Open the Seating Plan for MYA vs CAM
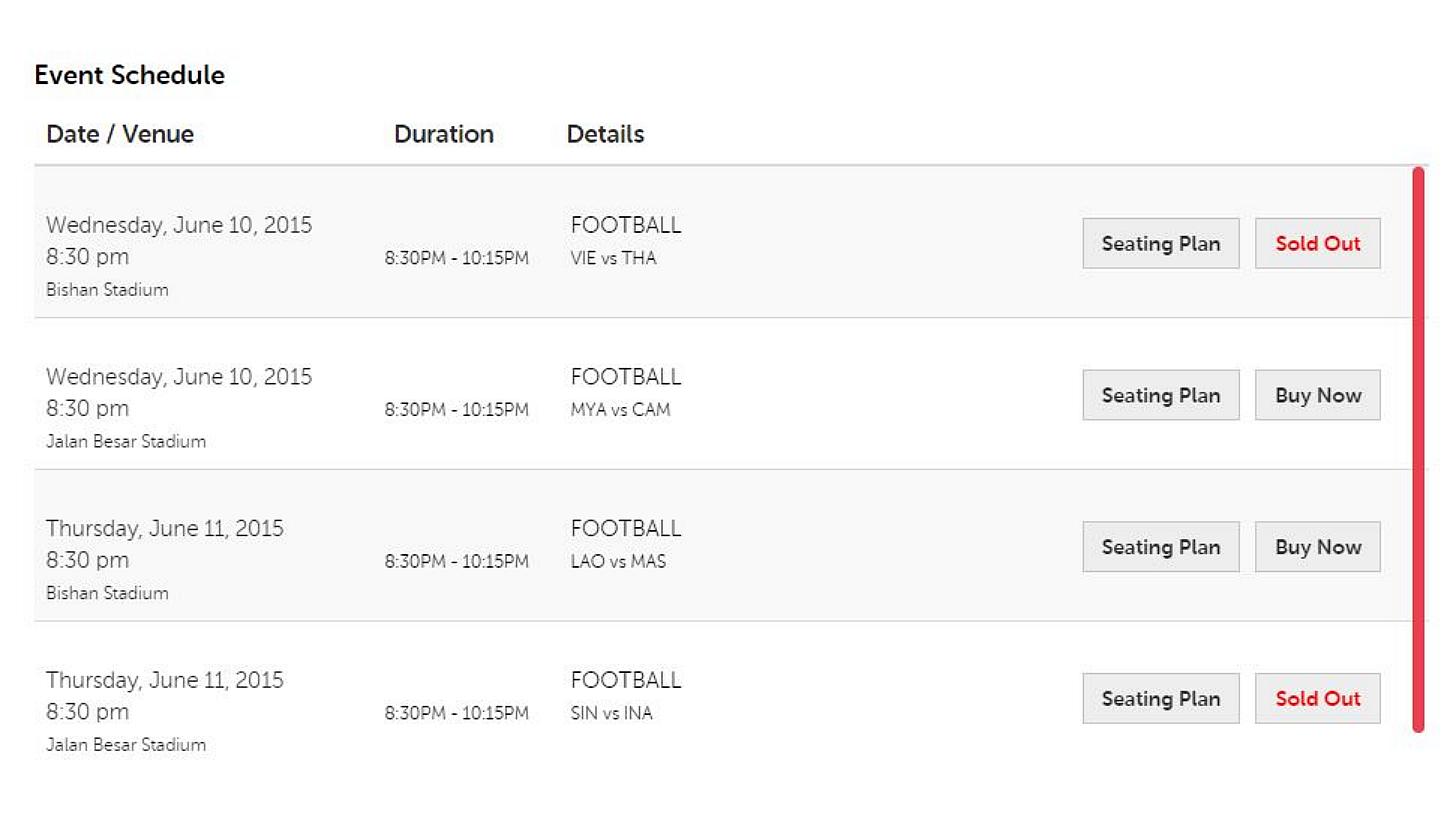The height and width of the screenshot is (820, 1444). (x=1160, y=395)
